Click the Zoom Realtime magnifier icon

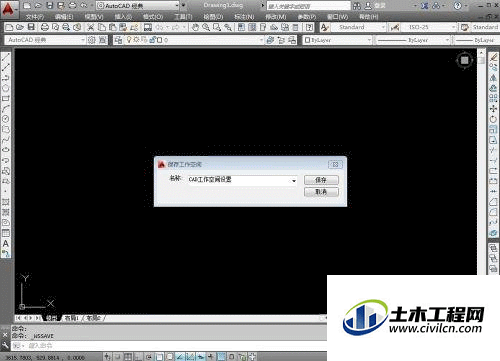[x=206, y=27]
